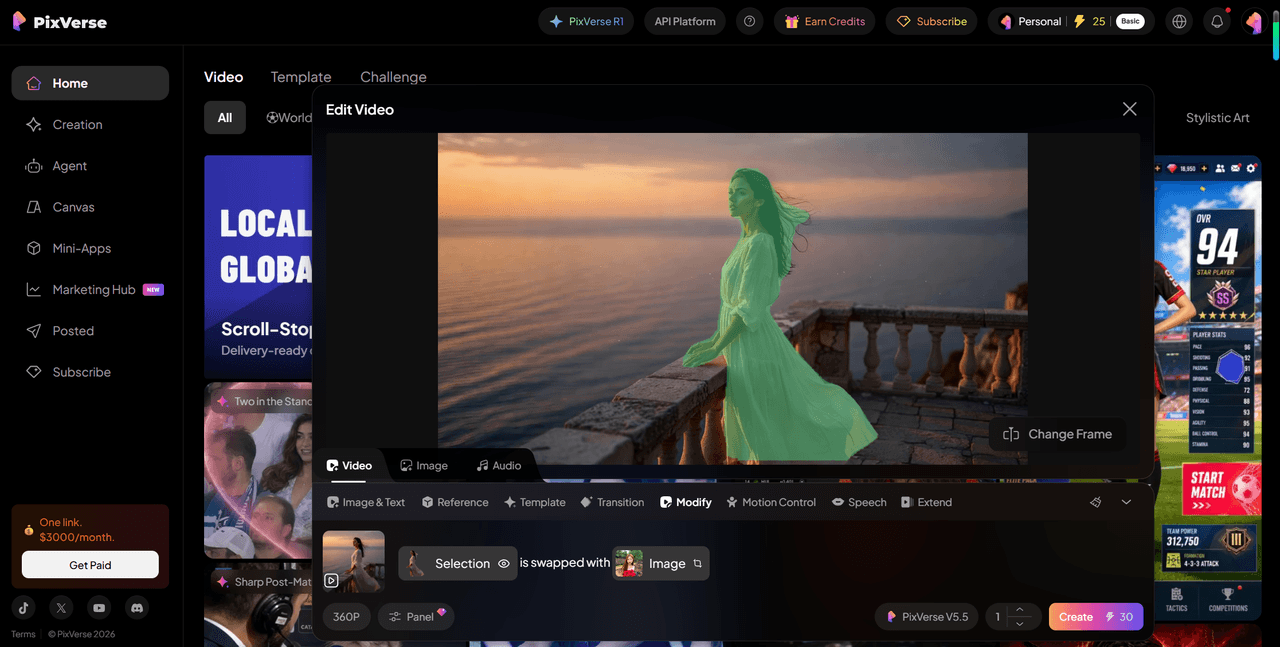
Task: Open the help question mark icon
Action: tap(750, 21)
